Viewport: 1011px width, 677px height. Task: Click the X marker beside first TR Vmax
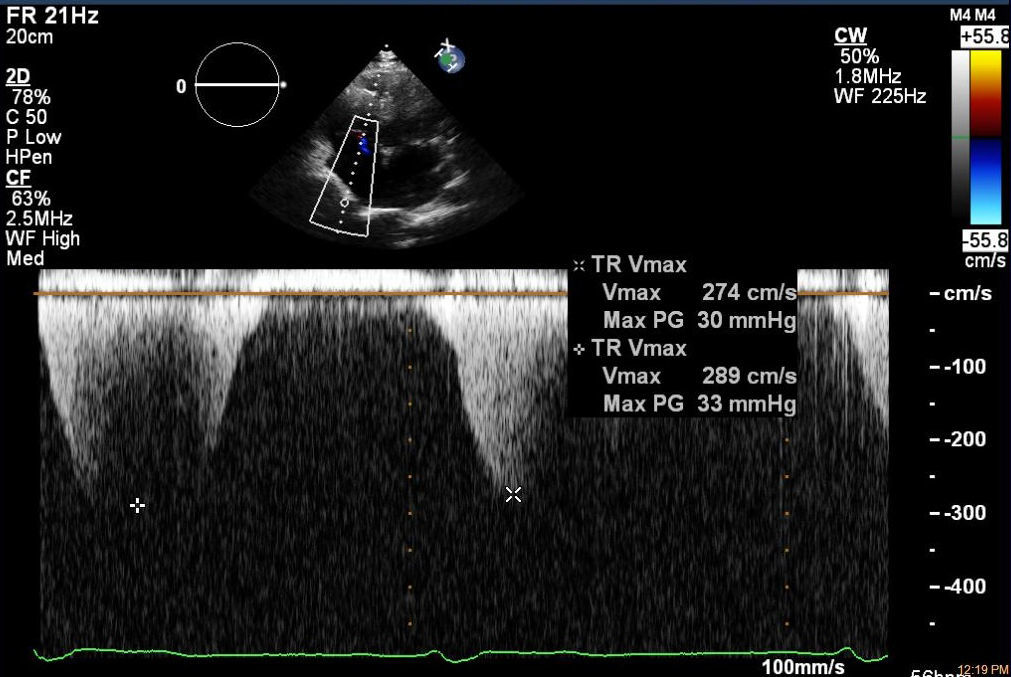click(579, 266)
